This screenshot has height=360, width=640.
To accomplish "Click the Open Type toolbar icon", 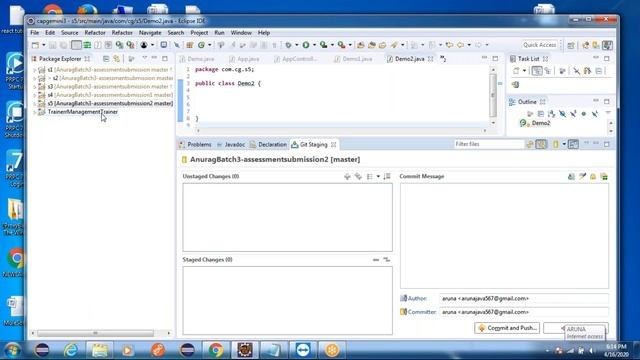I will 360,45.
